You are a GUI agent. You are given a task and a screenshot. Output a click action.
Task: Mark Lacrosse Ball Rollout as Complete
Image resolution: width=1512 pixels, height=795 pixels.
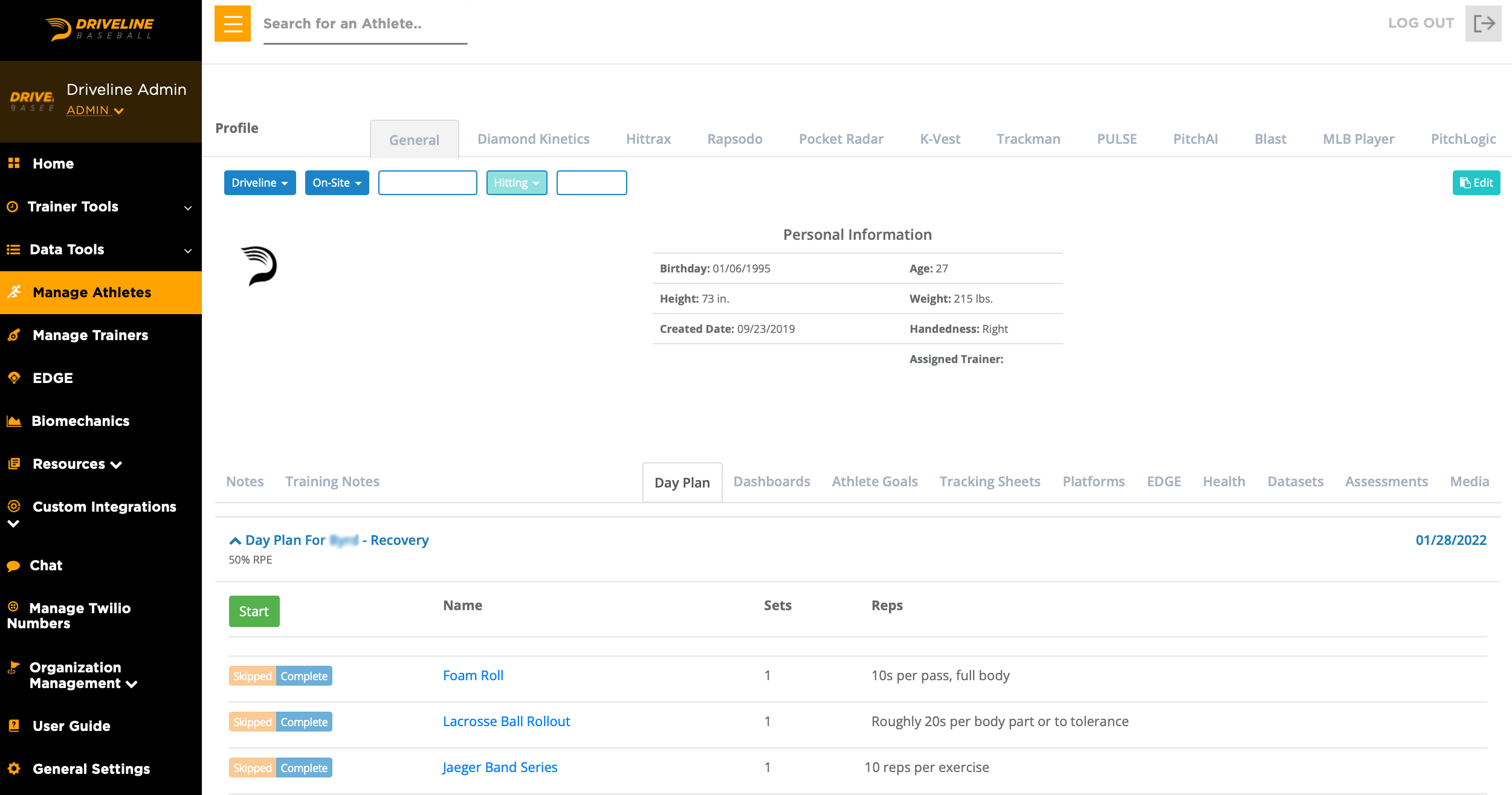304,722
